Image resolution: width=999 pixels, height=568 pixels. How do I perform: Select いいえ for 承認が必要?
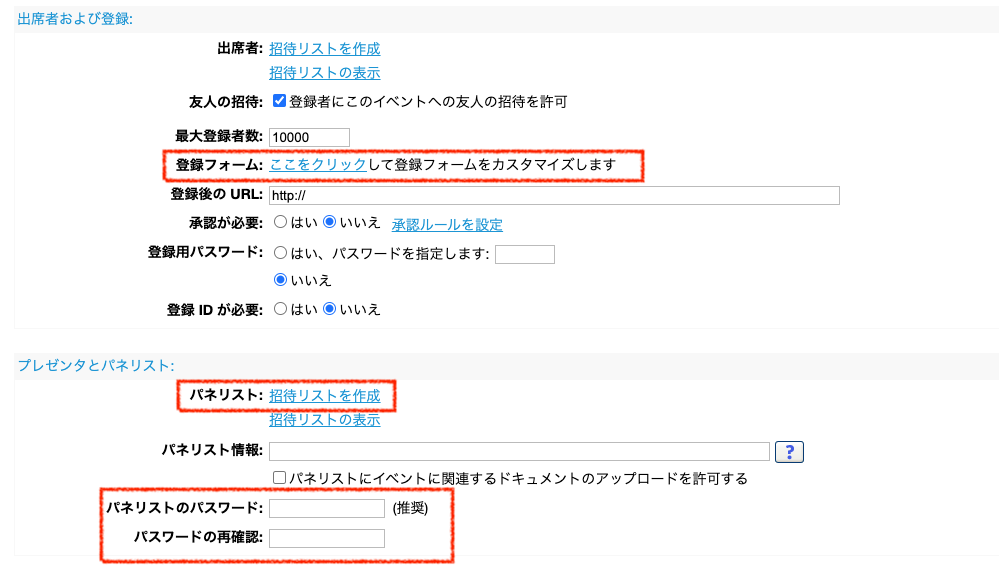click(x=329, y=222)
